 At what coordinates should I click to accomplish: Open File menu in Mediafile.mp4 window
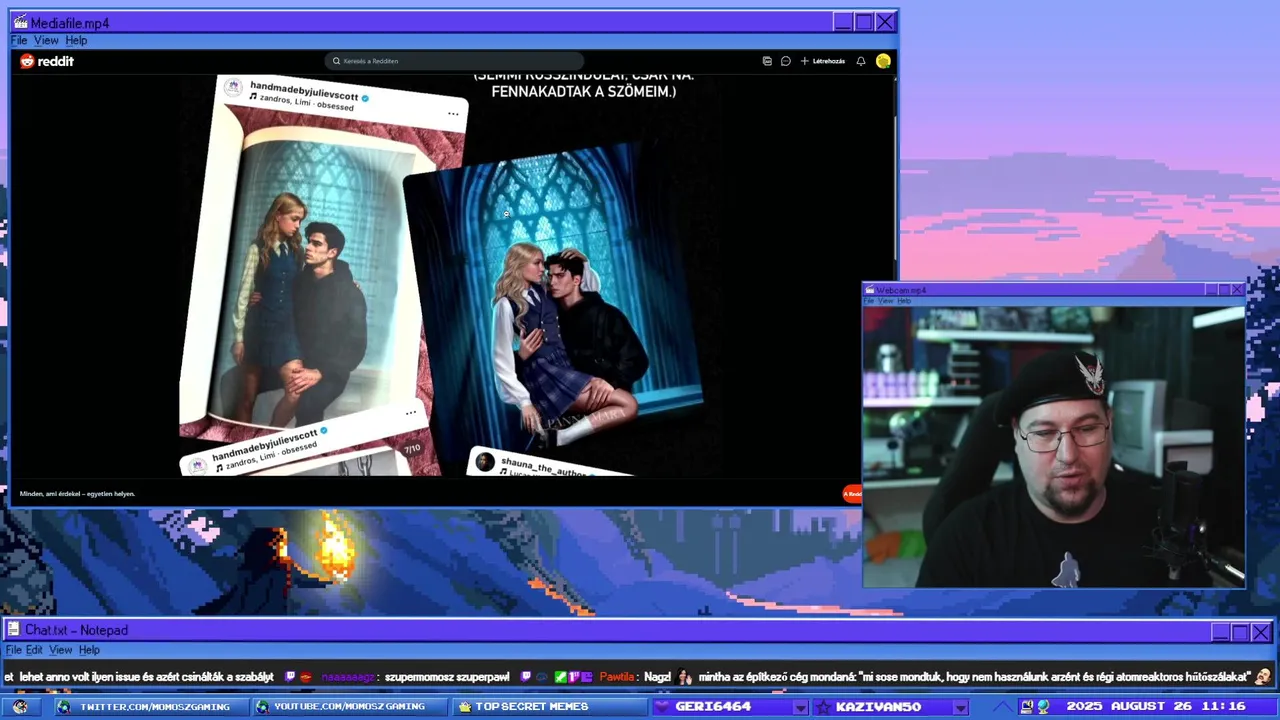tap(19, 40)
